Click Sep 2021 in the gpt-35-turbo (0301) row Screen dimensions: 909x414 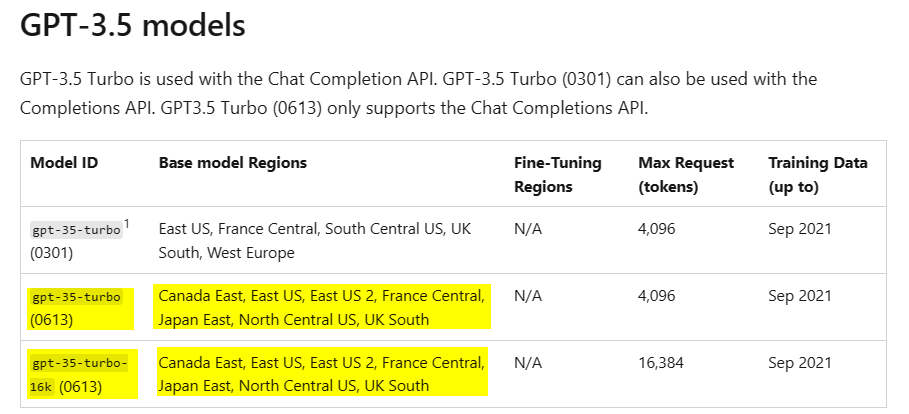[800, 229]
